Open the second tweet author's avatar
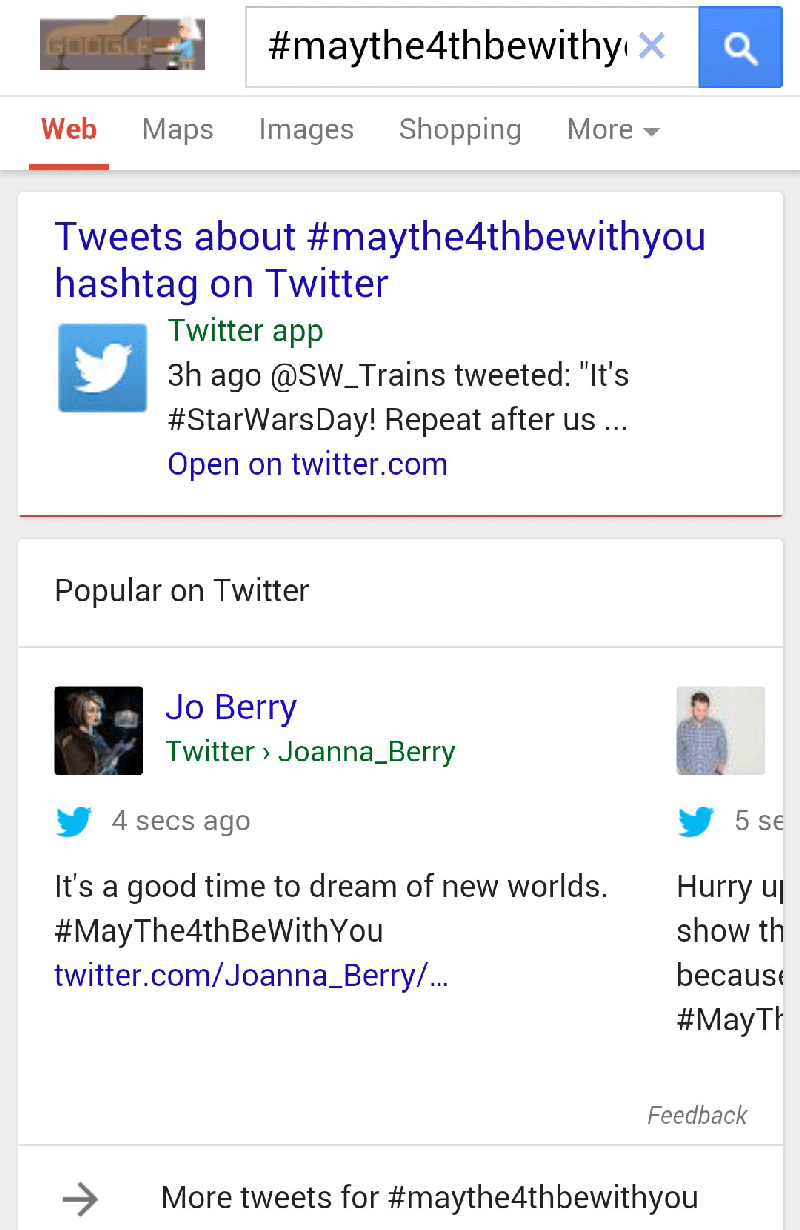 coord(721,730)
